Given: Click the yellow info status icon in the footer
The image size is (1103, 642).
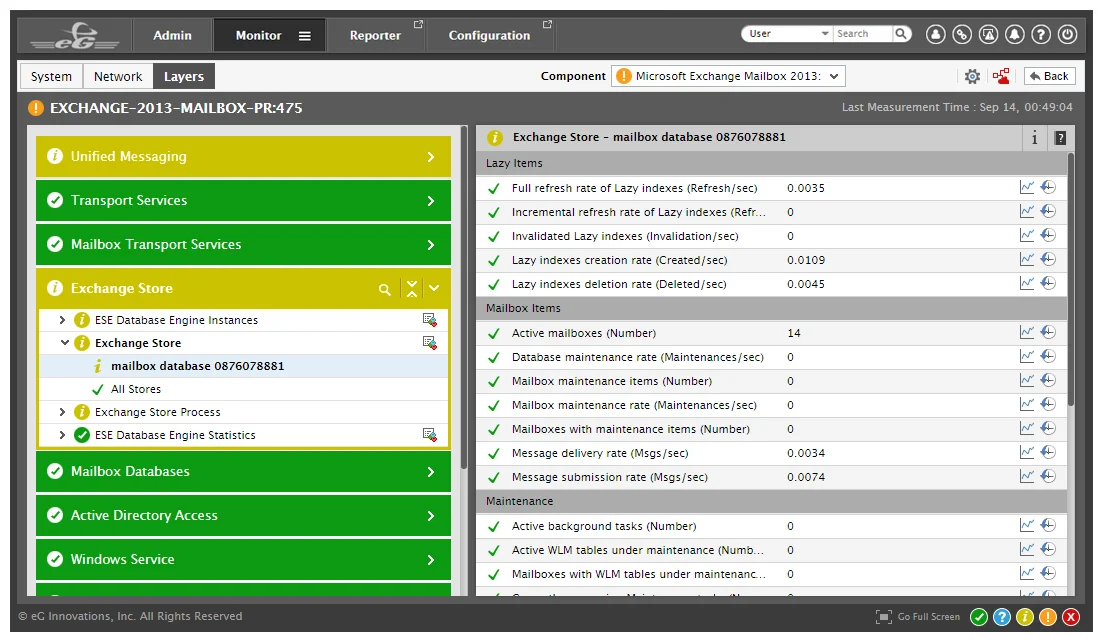Looking at the screenshot, I should tap(1025, 617).
